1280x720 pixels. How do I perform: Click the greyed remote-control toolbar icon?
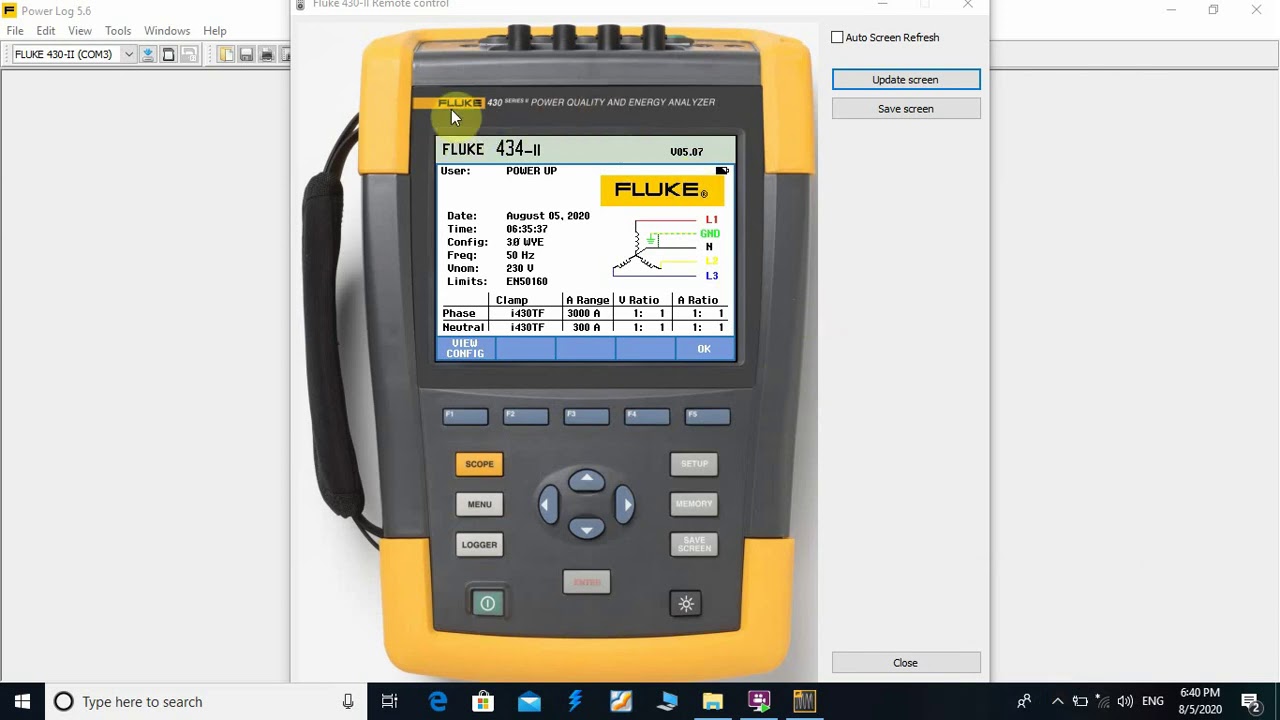click(x=188, y=54)
